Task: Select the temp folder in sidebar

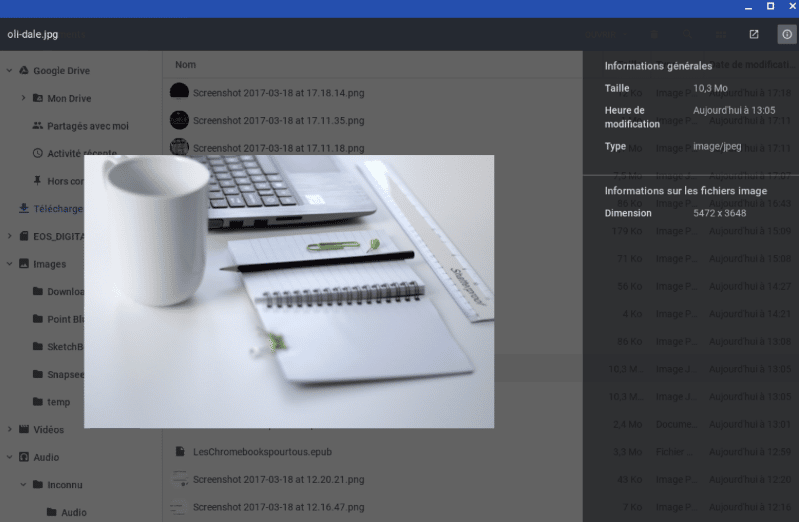Action: 58,402
